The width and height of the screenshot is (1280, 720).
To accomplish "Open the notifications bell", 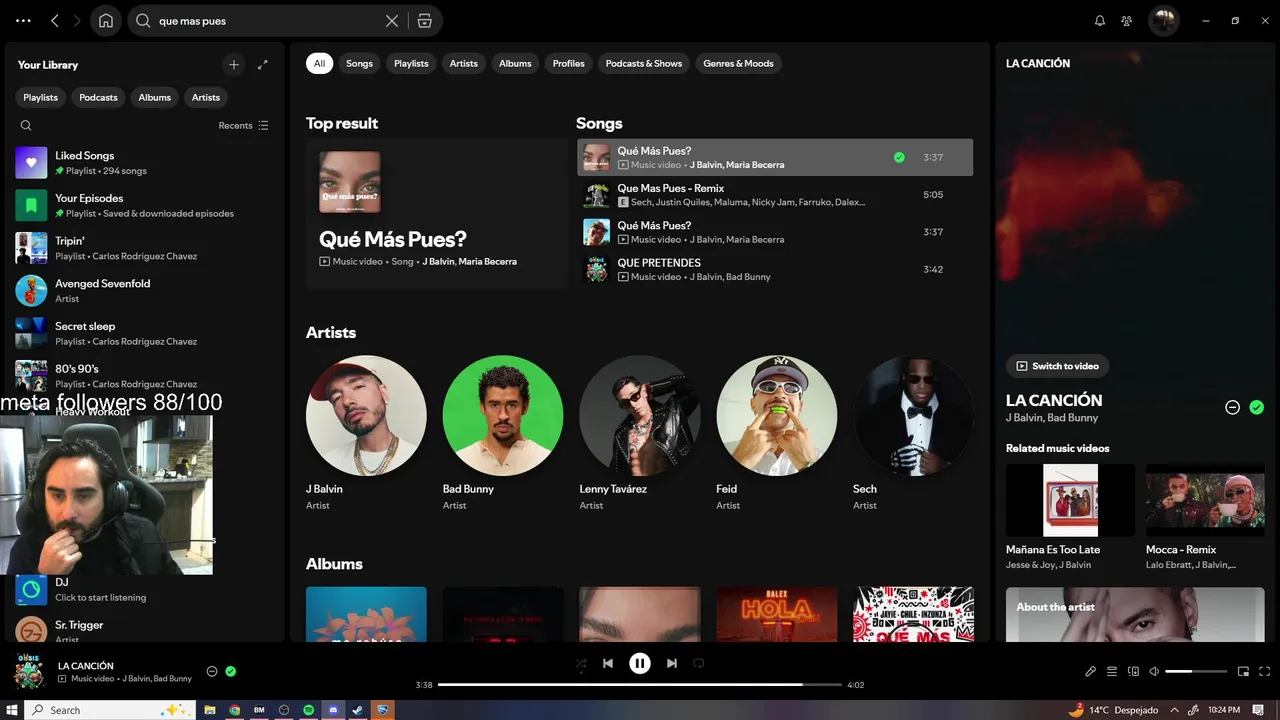I will point(1100,21).
